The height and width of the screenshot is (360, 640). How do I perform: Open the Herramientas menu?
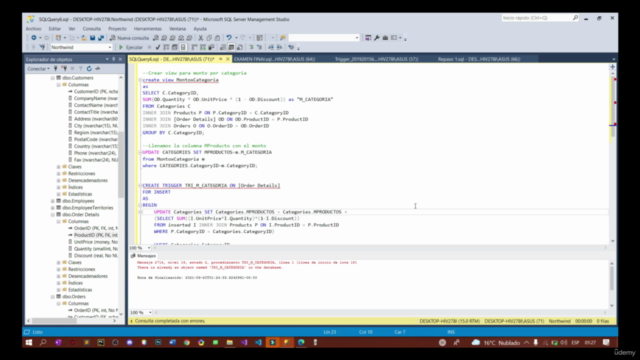click(147, 29)
